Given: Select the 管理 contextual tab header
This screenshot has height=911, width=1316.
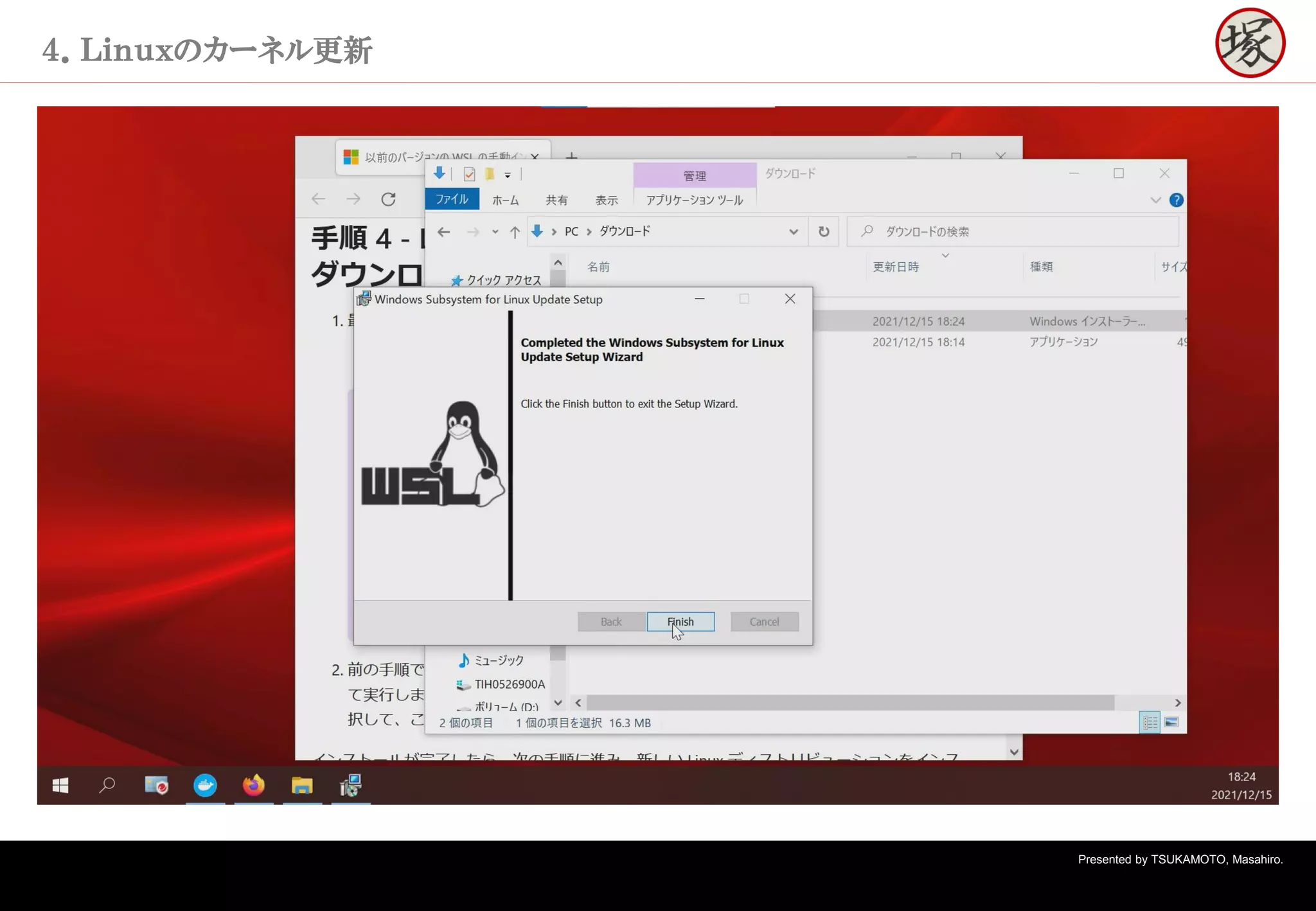Looking at the screenshot, I should (695, 175).
